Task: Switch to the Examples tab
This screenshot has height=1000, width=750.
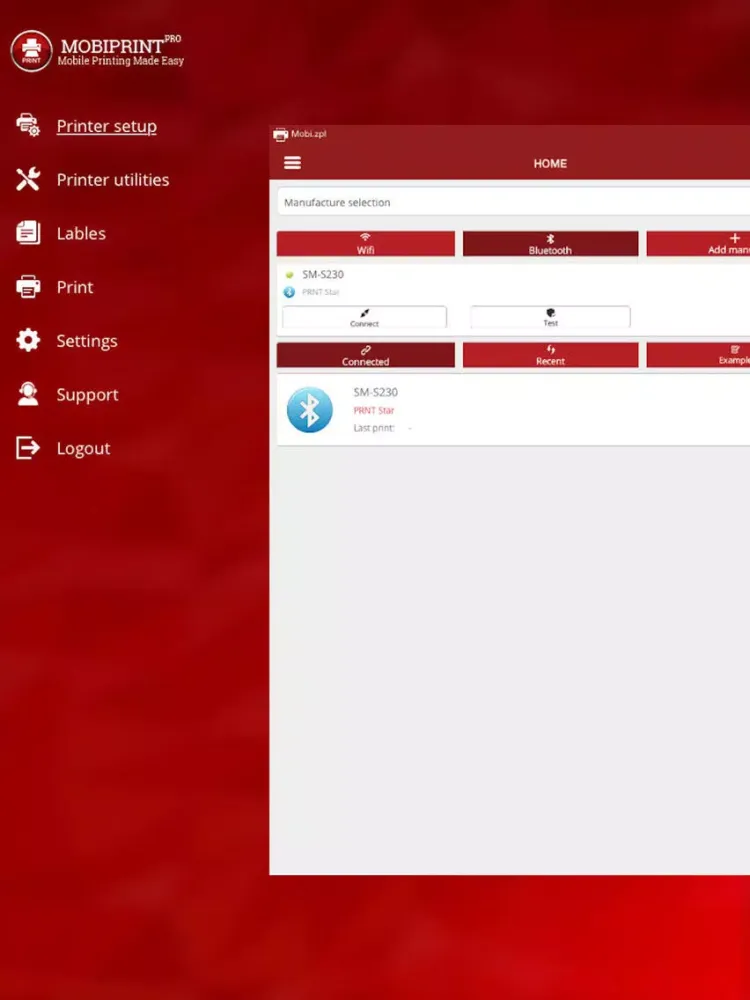Action: tap(698, 355)
